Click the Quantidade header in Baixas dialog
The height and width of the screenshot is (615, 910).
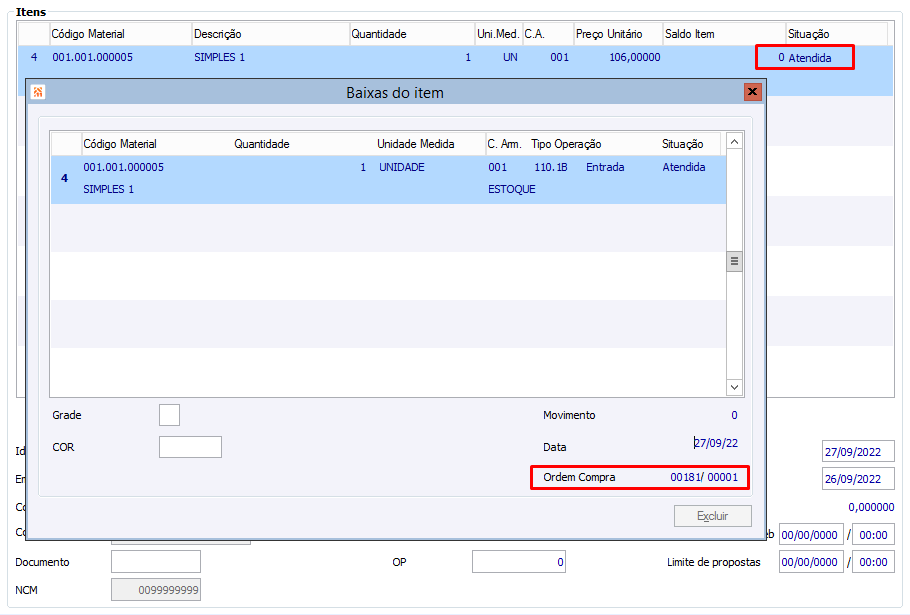262,144
